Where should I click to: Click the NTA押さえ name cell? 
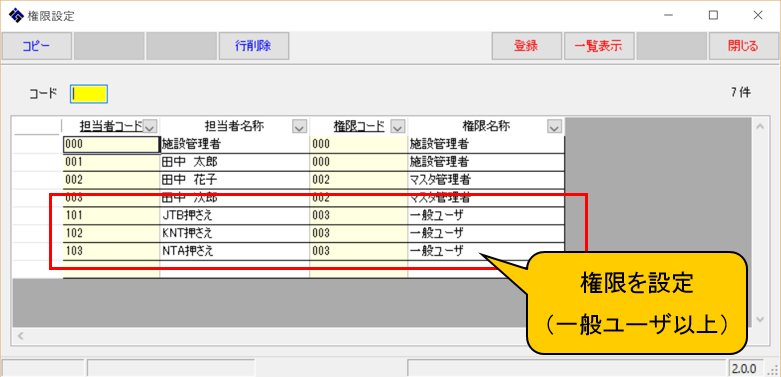tap(235, 251)
